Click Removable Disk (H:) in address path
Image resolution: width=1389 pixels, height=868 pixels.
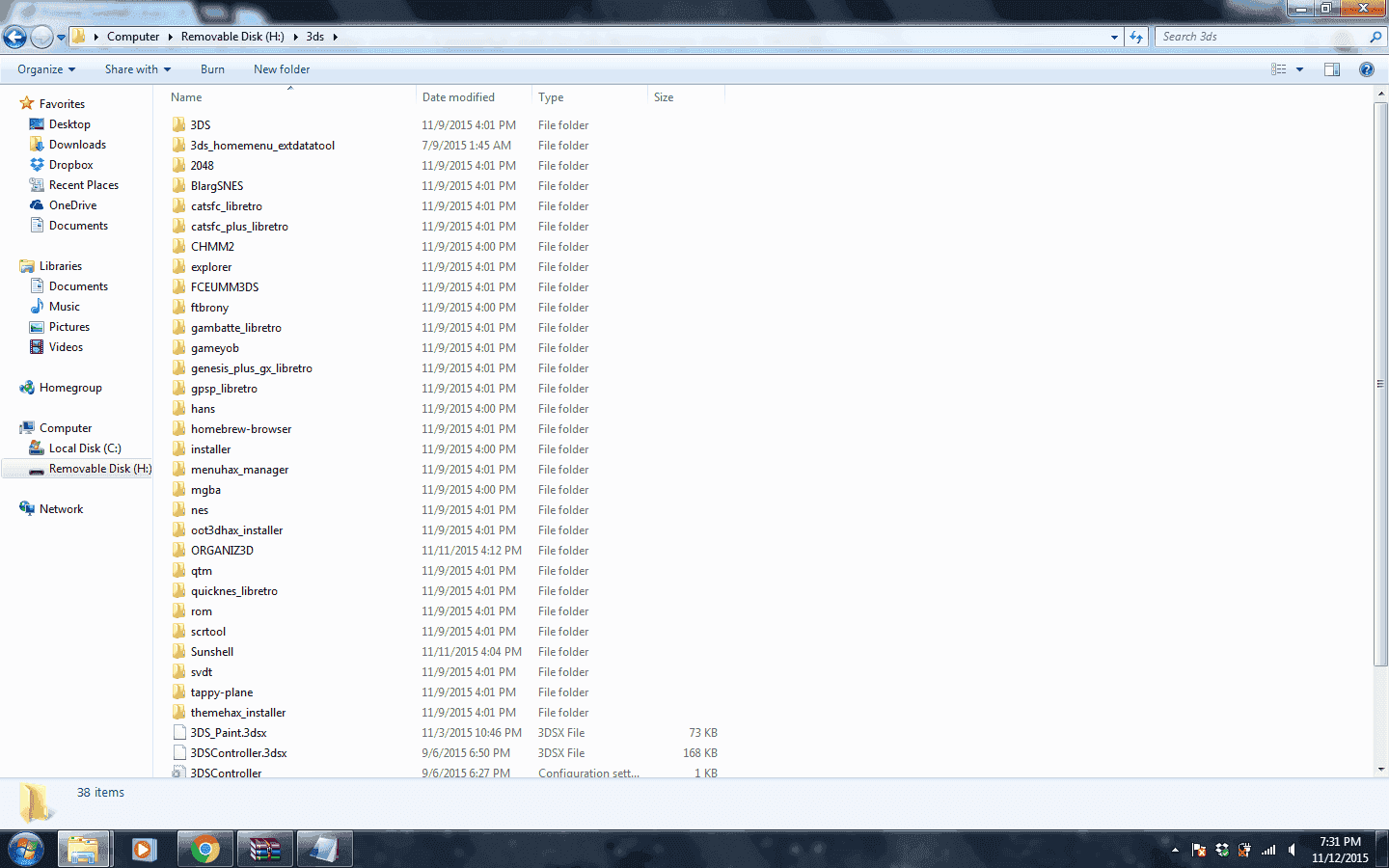coord(232,37)
